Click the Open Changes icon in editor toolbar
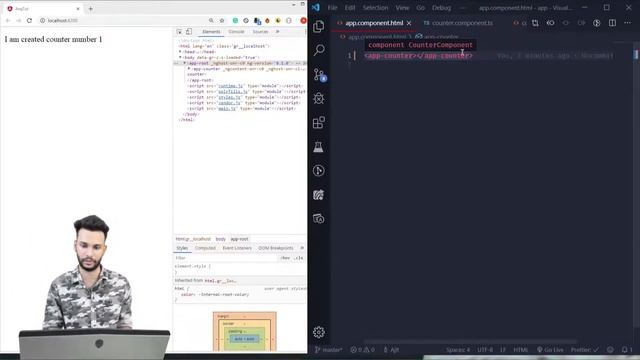Screen dimensions: 640x360 535,23
